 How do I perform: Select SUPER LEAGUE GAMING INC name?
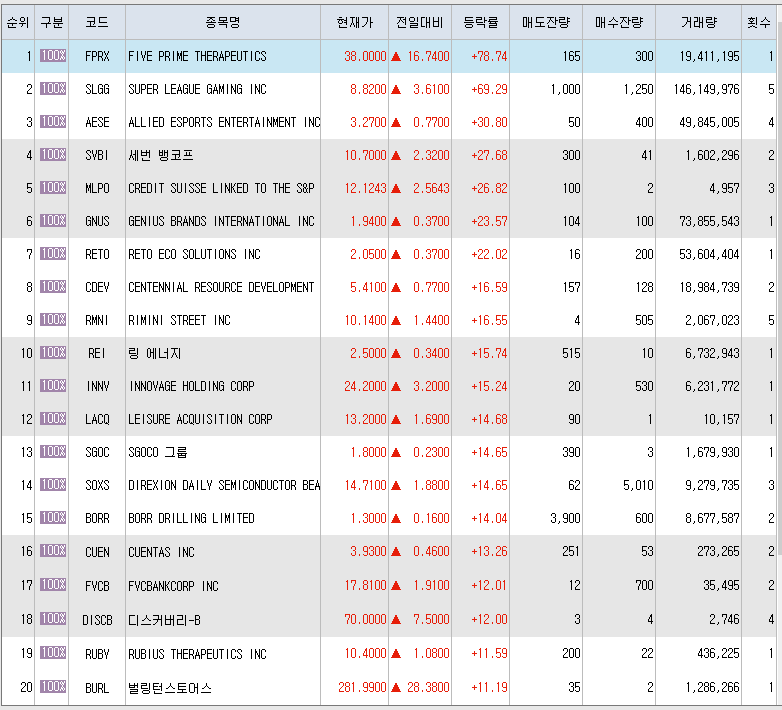(x=197, y=89)
